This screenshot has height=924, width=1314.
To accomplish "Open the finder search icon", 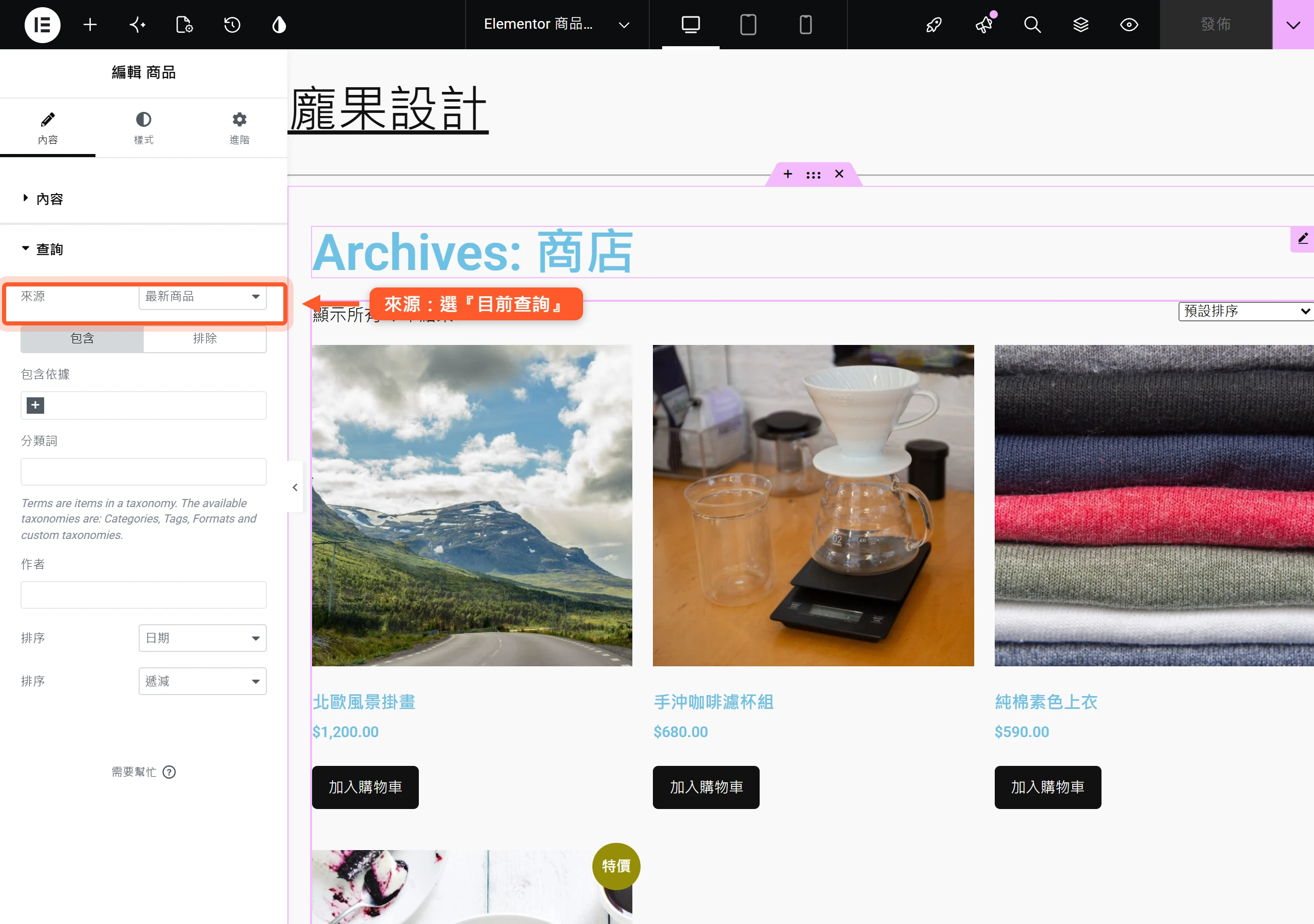I will click(1032, 25).
